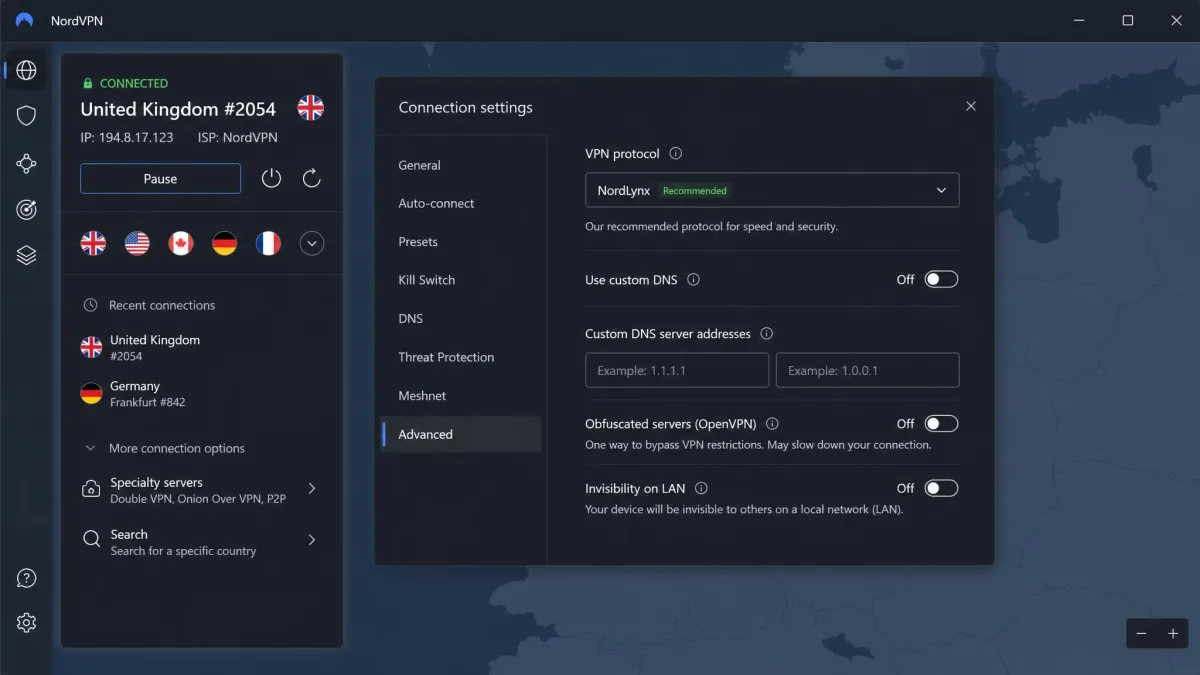Click info icon beside Obfuscated servers
This screenshot has height=675, width=1200.
coord(772,424)
